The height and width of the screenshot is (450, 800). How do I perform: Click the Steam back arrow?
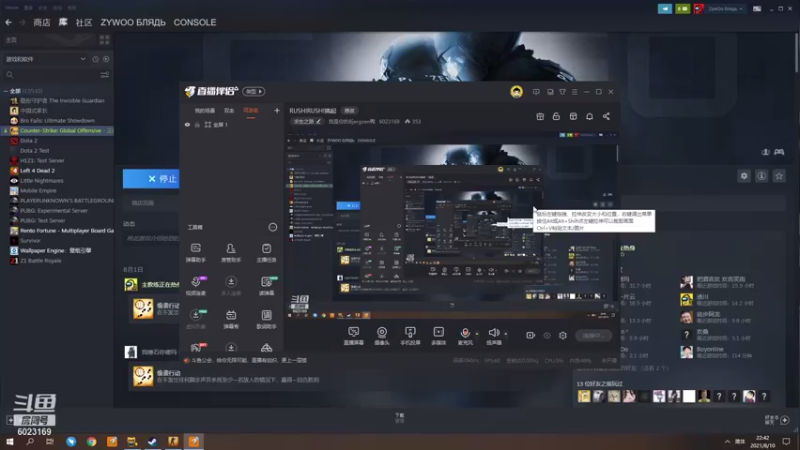click(8, 22)
